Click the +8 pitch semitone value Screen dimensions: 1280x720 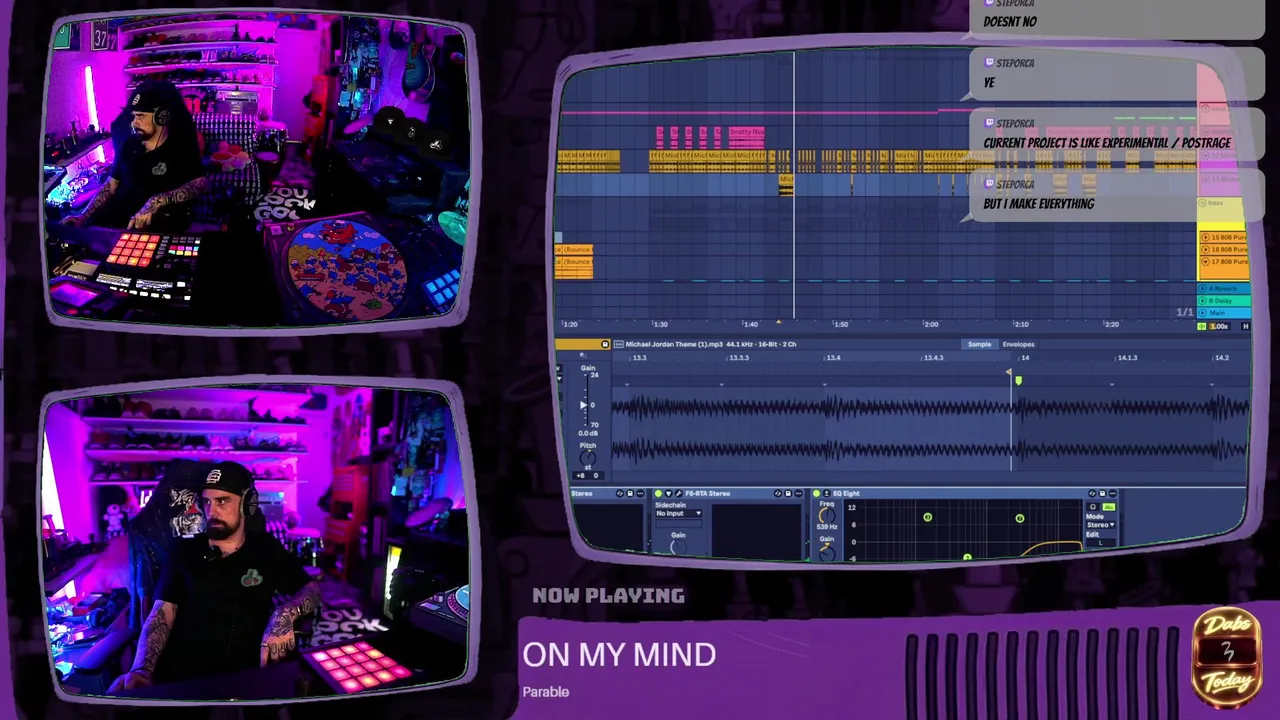tap(580, 475)
